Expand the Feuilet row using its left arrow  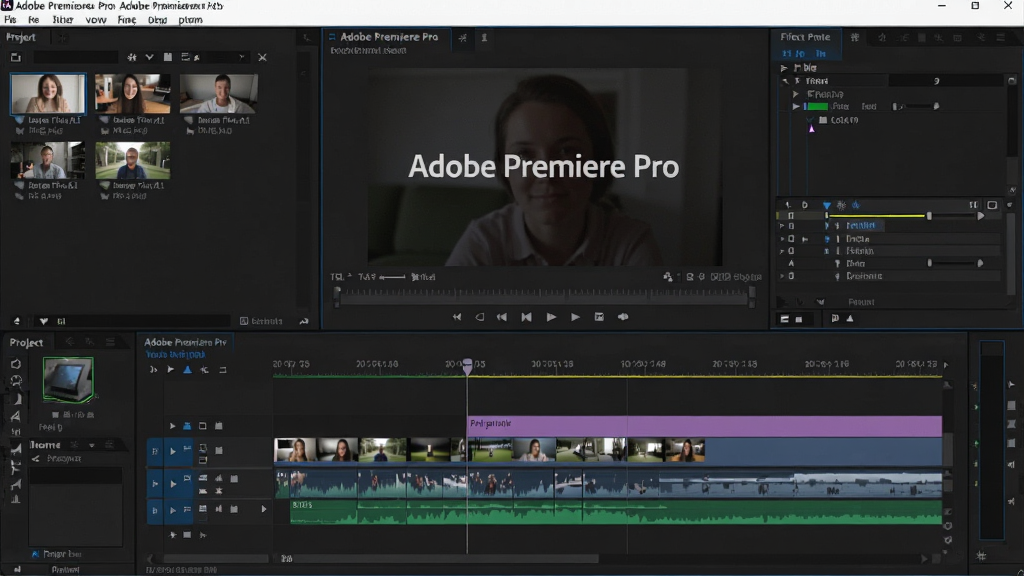point(782,226)
